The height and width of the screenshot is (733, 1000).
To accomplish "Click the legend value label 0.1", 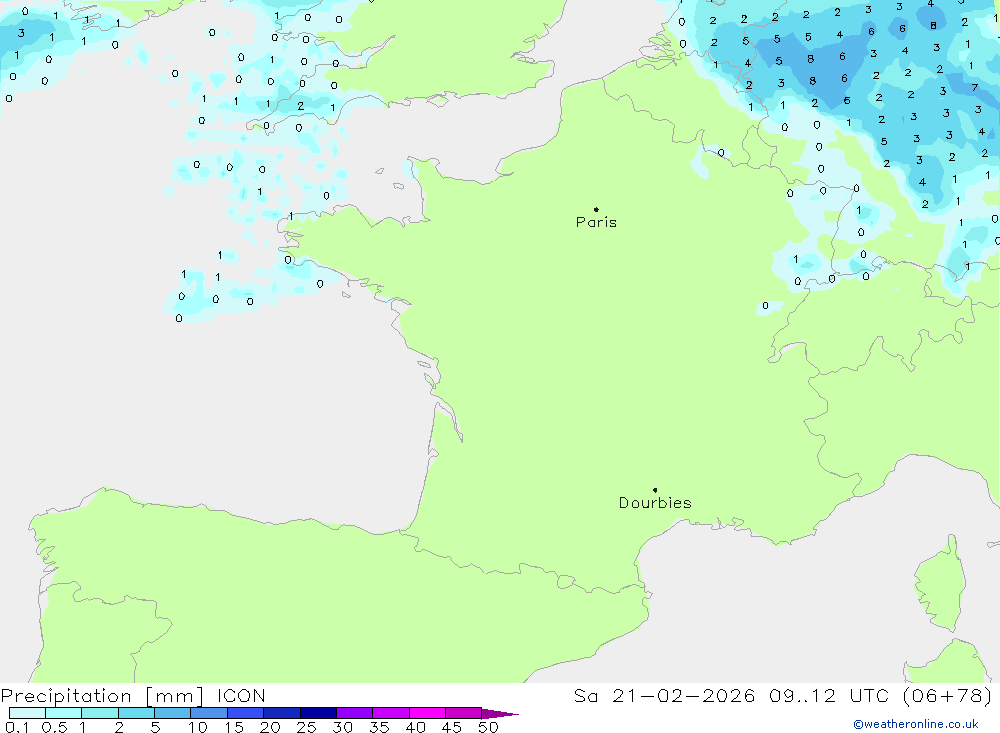I will tap(17, 727).
